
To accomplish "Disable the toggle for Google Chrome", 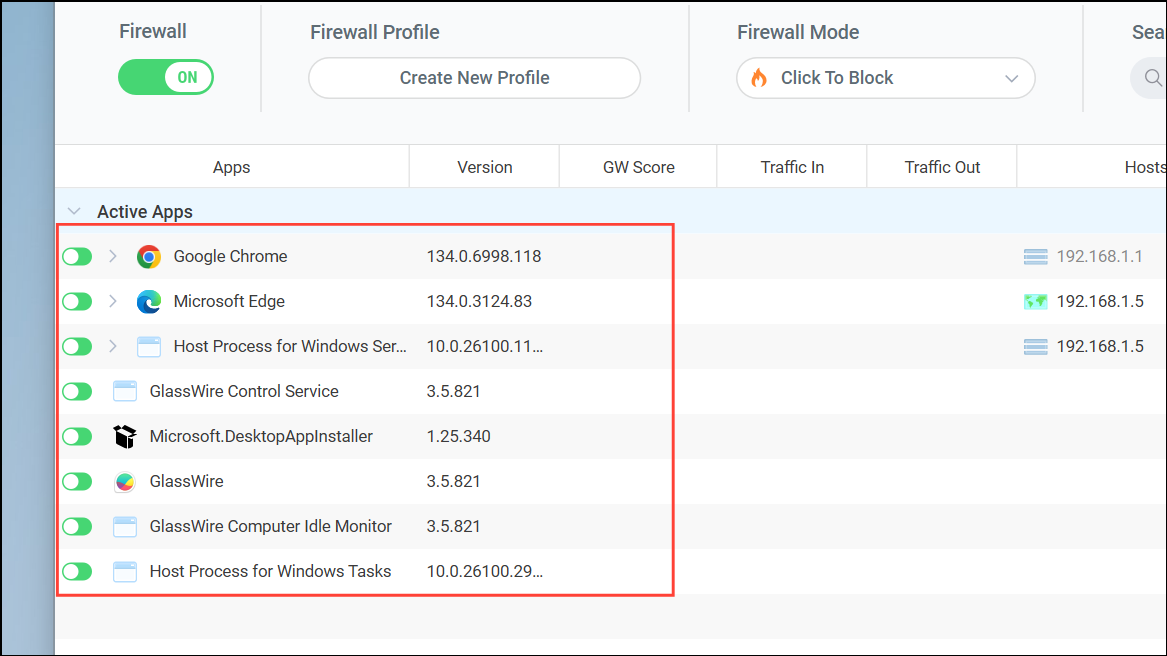I will click(x=77, y=256).
